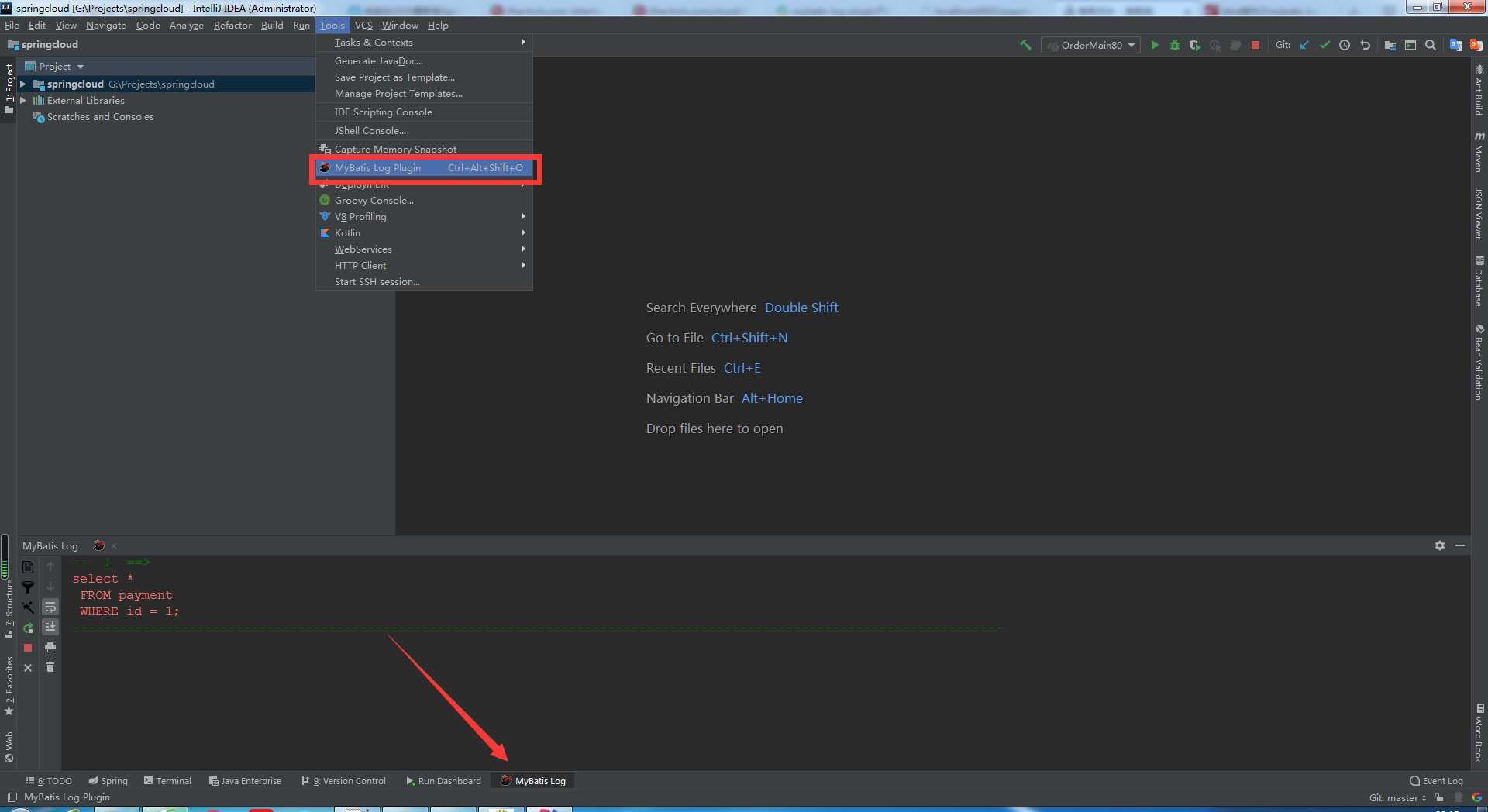Choose Start SSH session menu item

point(424,282)
